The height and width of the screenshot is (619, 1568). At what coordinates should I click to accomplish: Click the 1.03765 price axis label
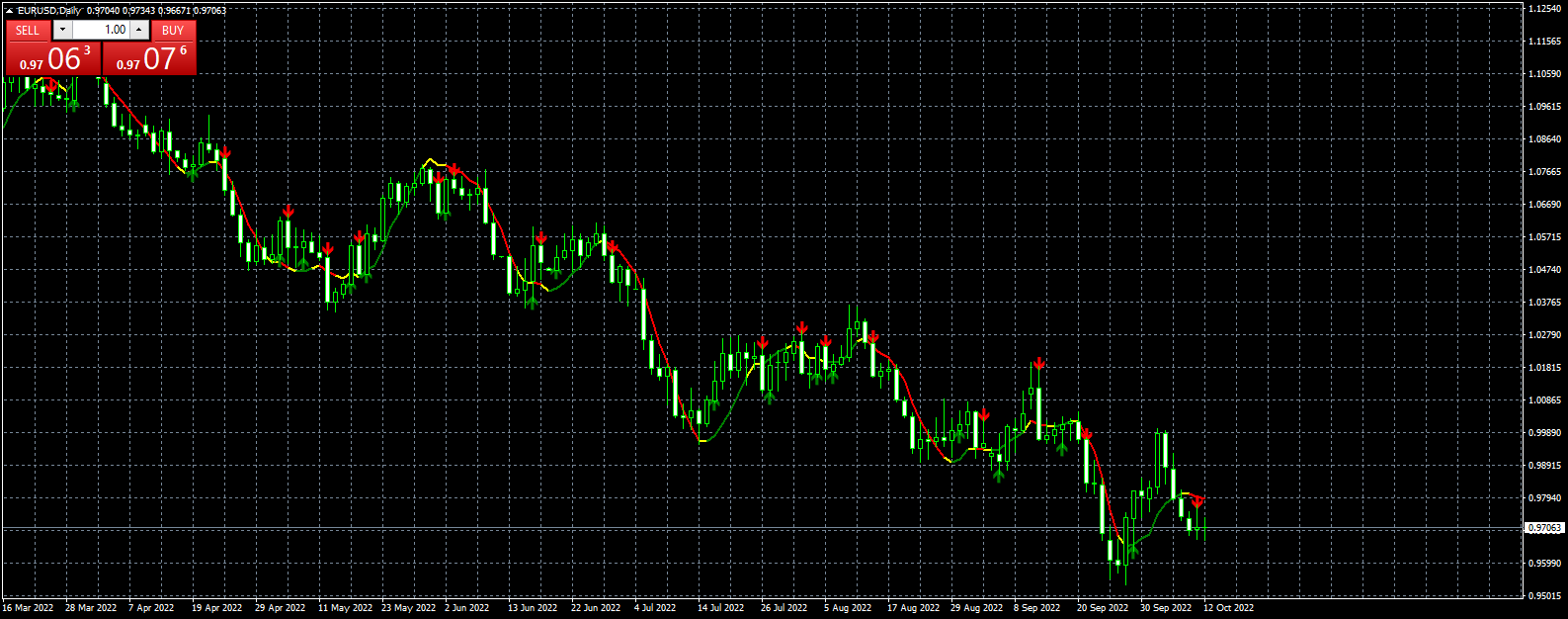click(1544, 303)
